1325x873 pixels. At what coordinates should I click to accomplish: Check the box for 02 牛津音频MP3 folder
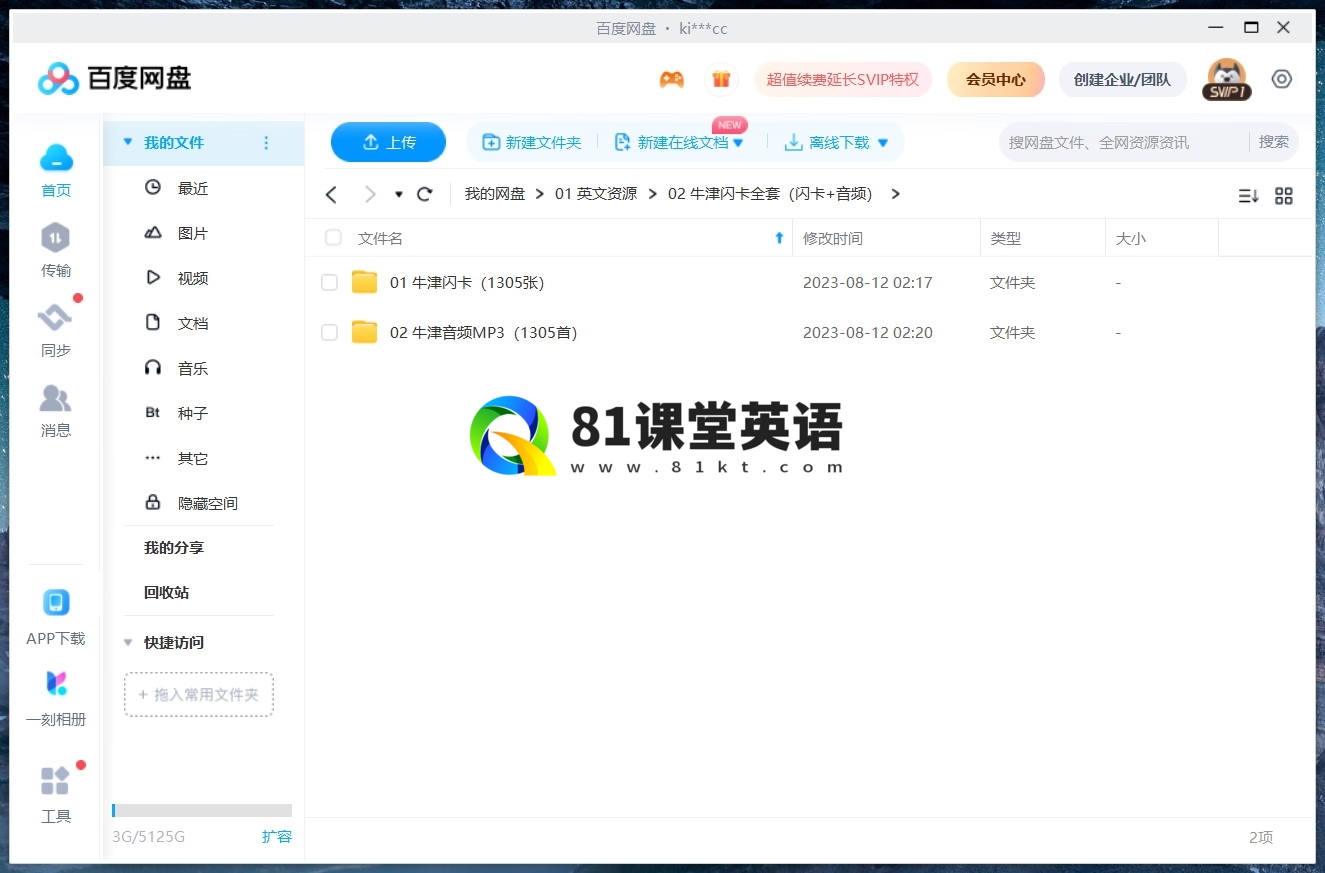coord(329,332)
